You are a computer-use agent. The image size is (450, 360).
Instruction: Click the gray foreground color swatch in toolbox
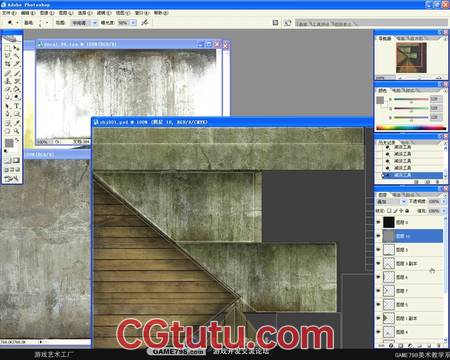click(x=9, y=143)
